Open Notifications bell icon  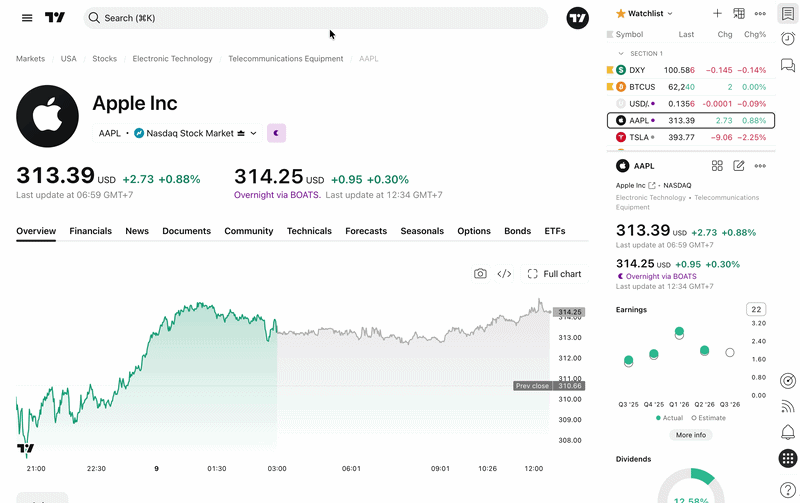(x=788, y=432)
